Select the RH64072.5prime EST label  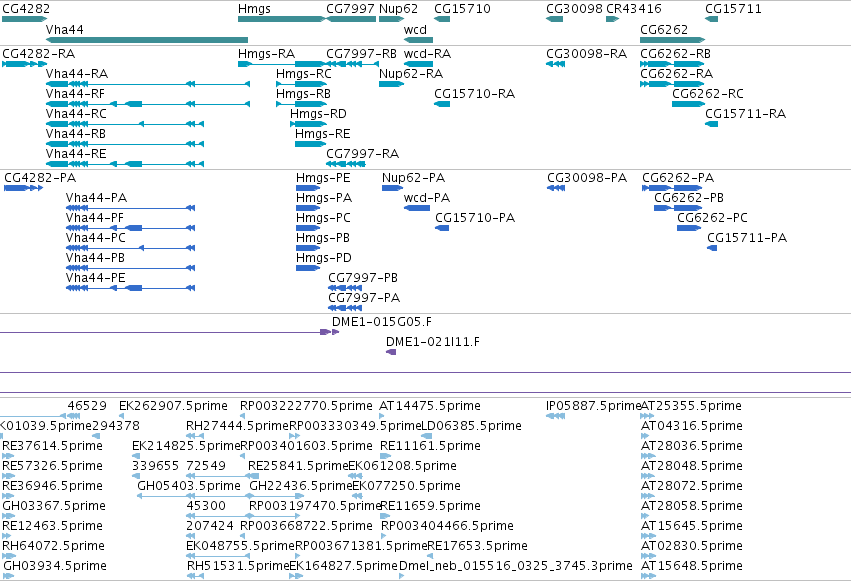point(53,546)
